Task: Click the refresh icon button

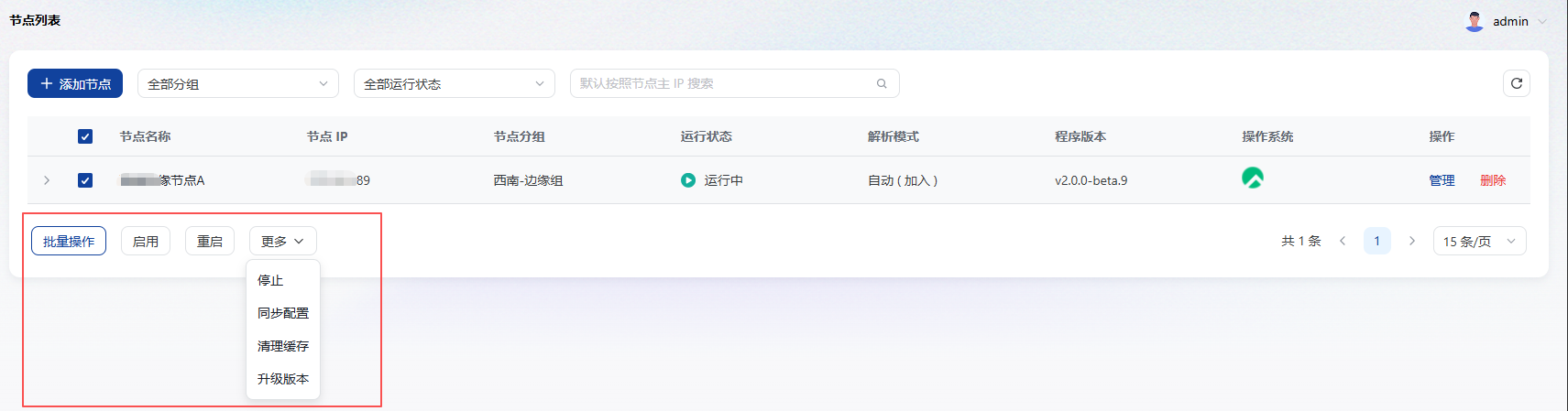Action: point(1516,83)
